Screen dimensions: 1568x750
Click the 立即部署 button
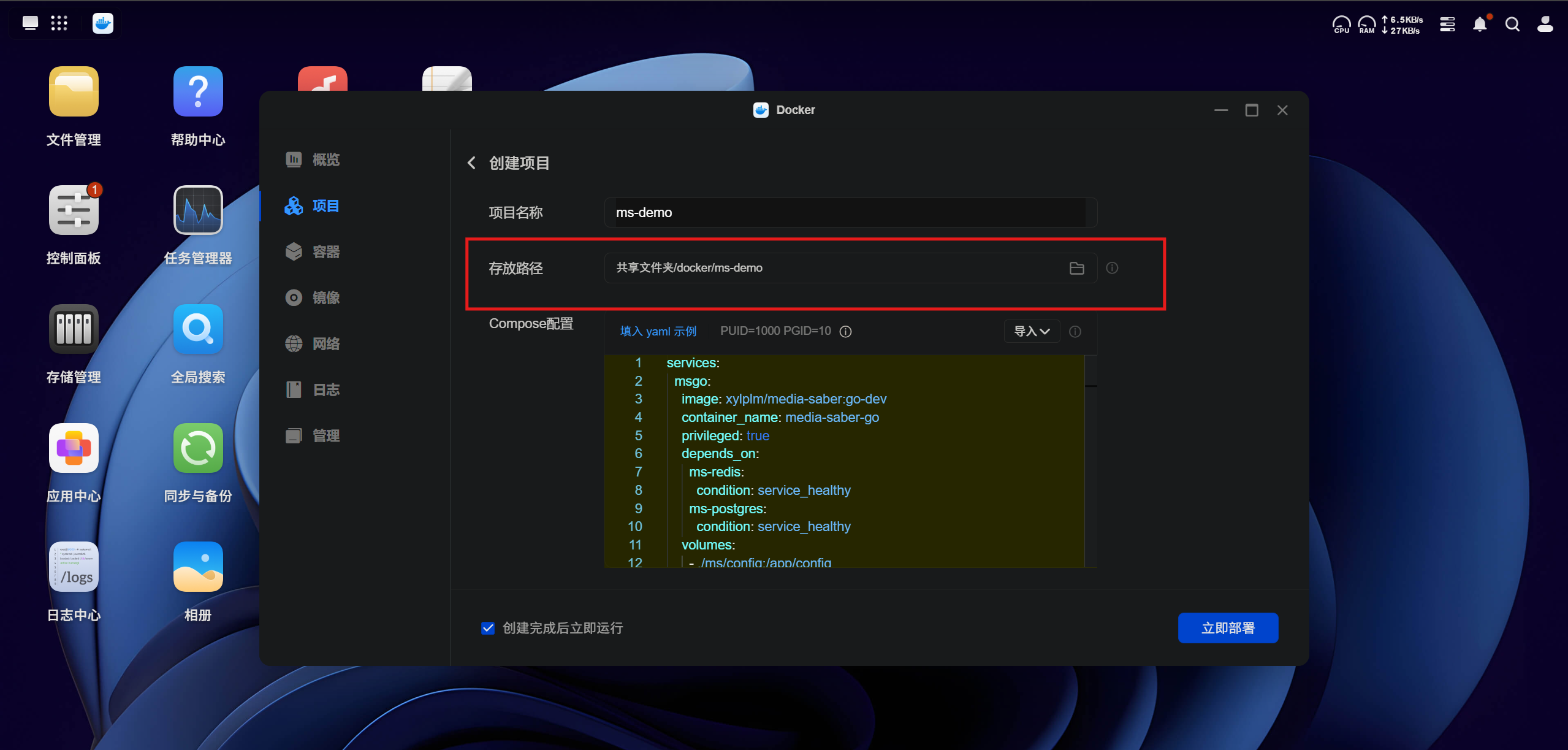click(x=1227, y=628)
